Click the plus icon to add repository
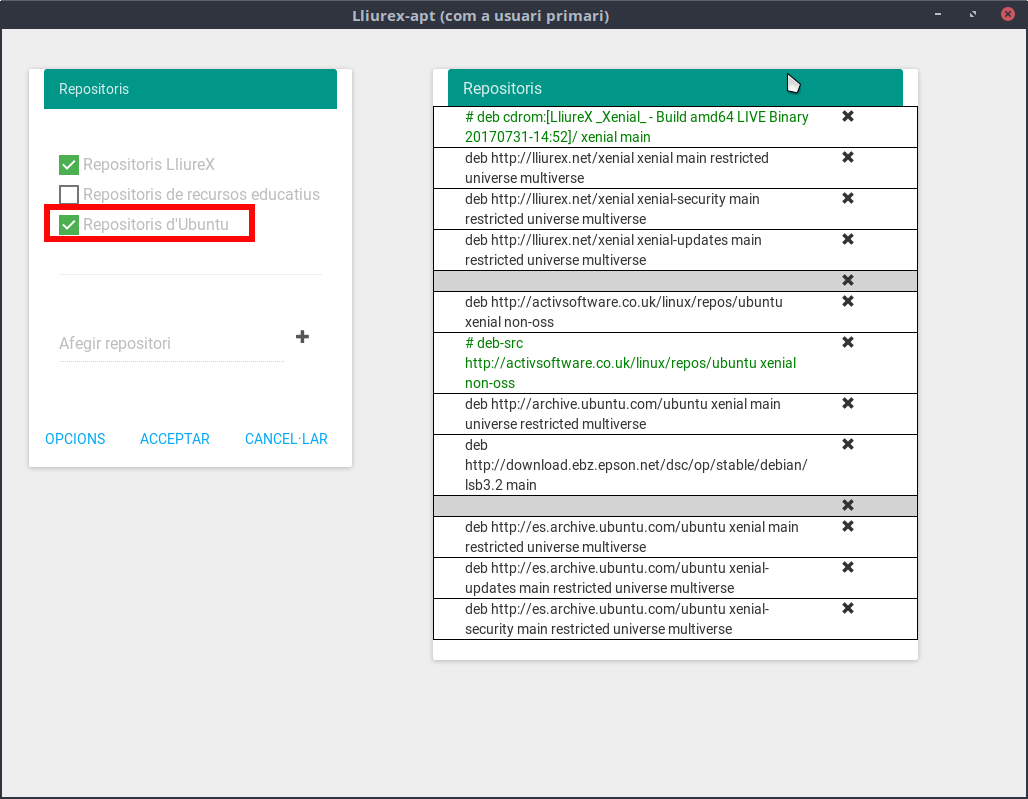 [x=302, y=337]
